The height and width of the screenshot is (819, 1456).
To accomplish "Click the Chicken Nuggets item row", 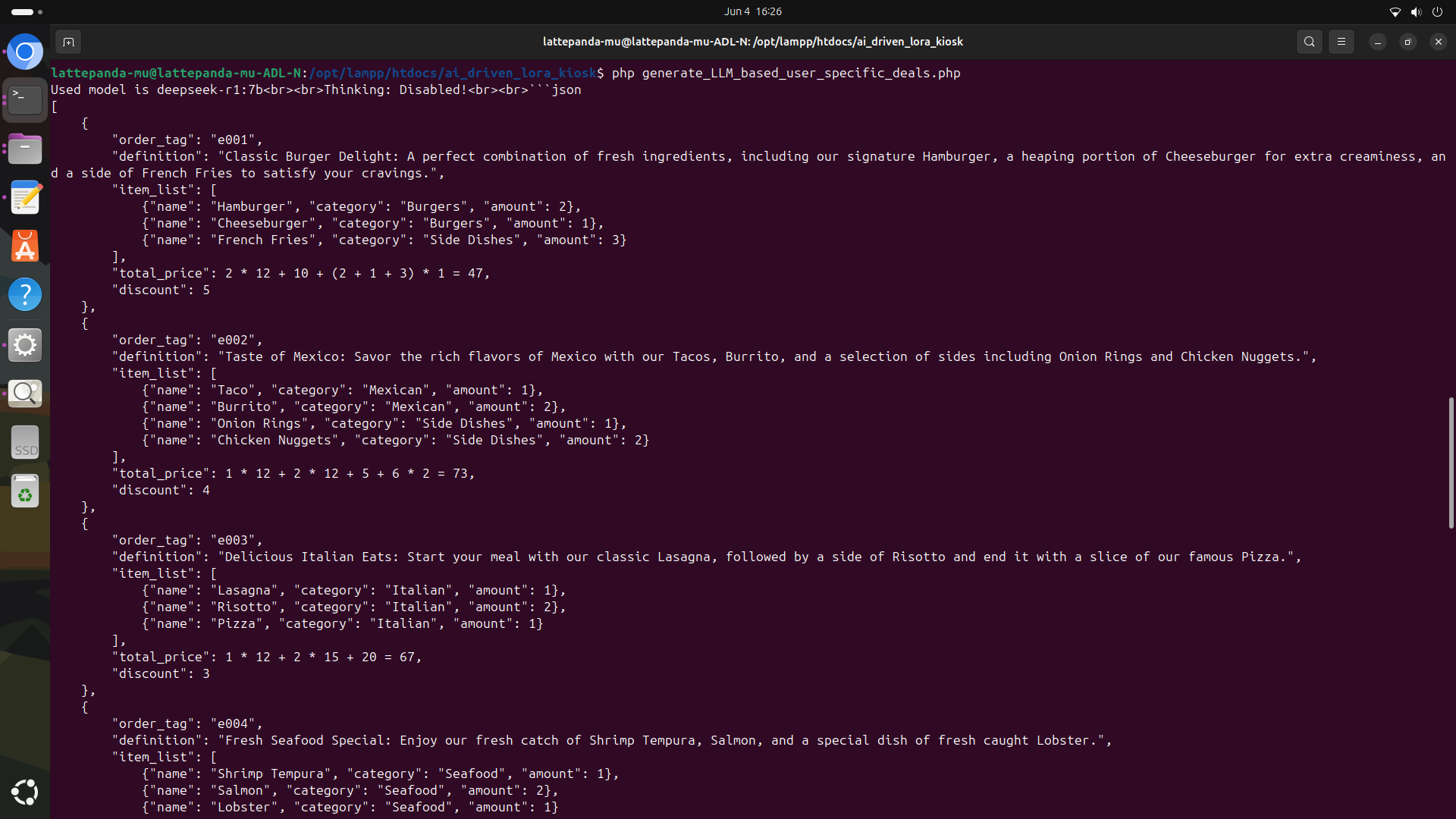I will tap(395, 440).
